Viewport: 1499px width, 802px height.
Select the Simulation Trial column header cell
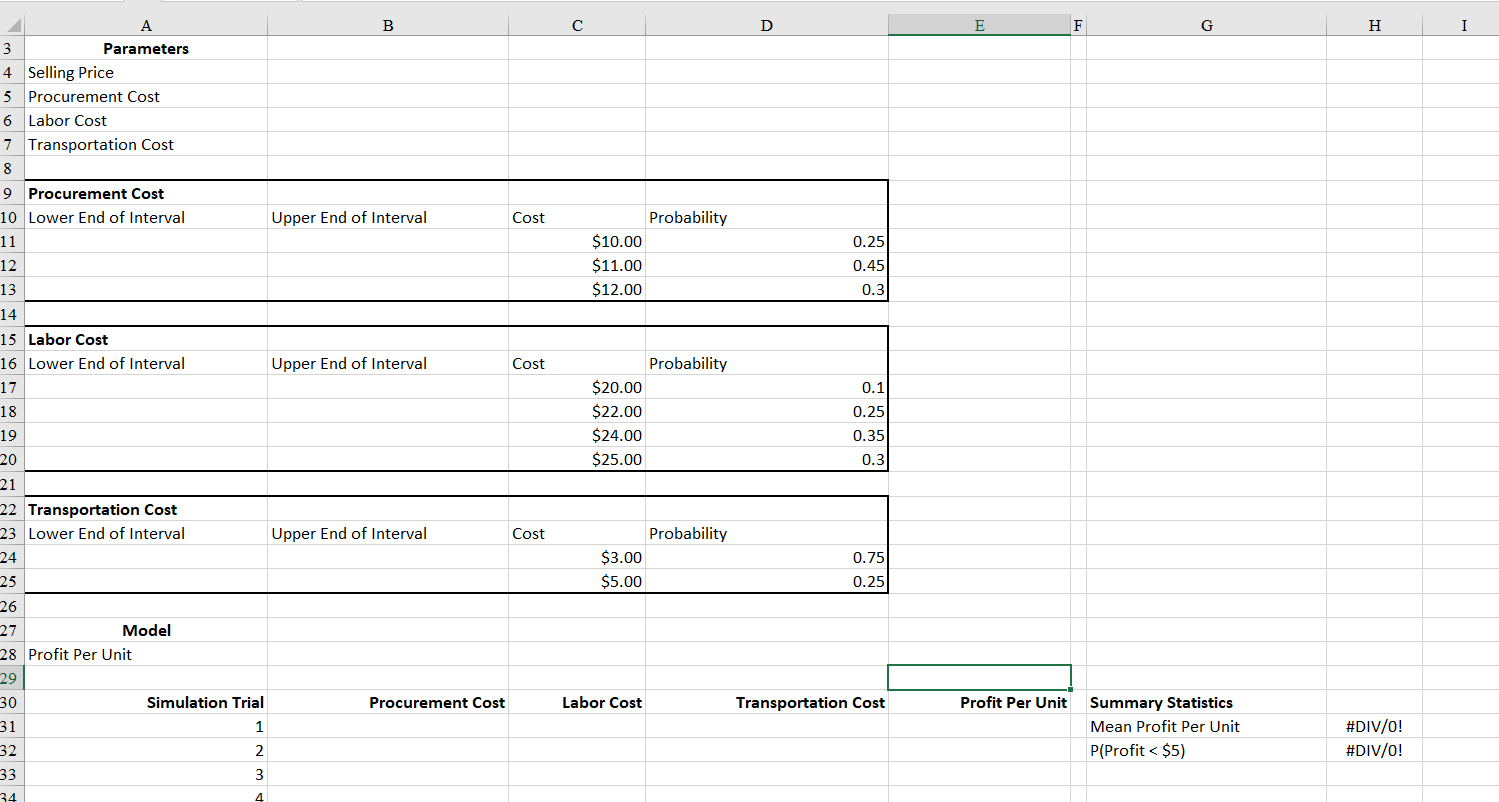click(x=146, y=702)
